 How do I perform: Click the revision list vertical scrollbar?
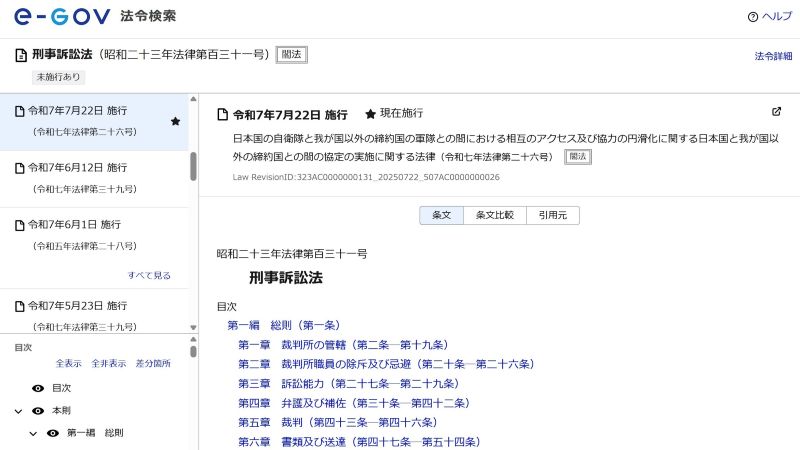[x=193, y=166]
